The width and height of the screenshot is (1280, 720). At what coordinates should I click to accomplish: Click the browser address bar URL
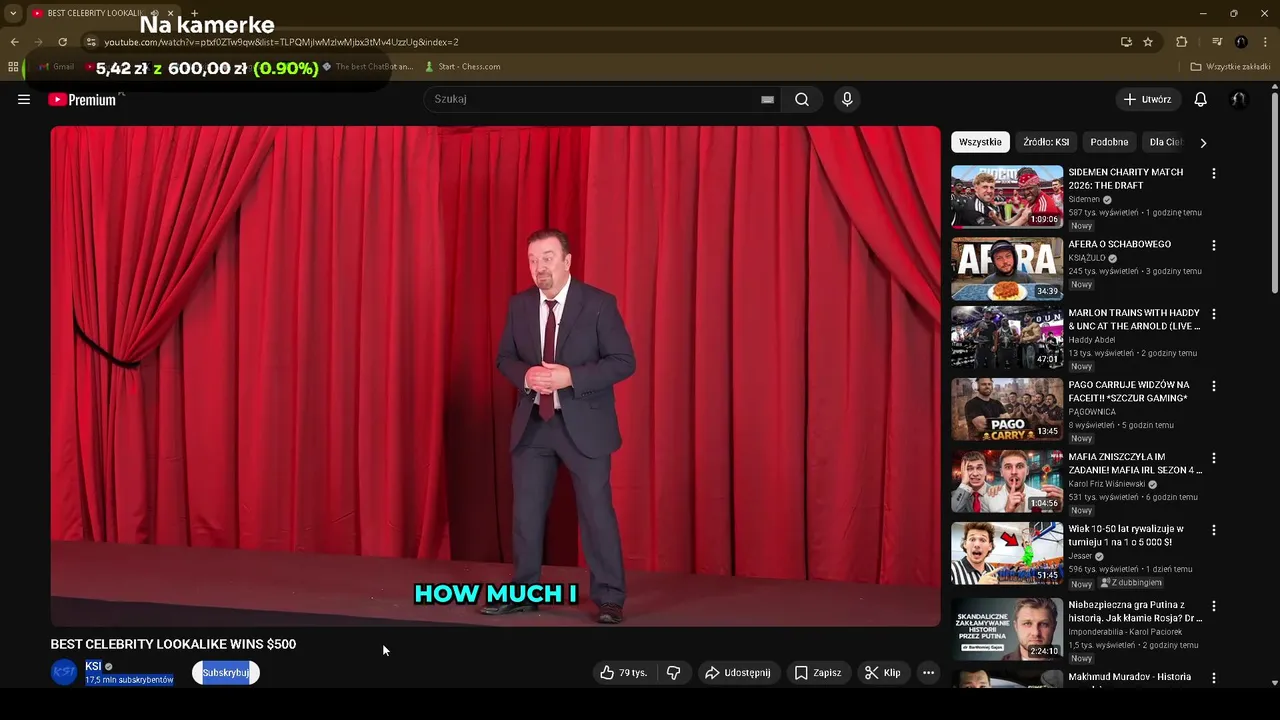pos(281,42)
